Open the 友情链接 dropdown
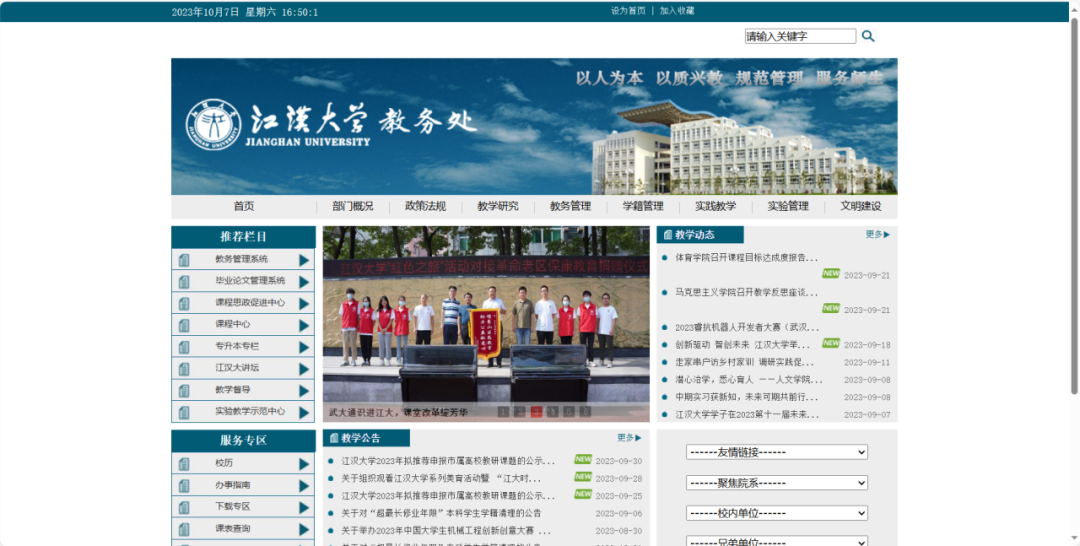This screenshot has height=546, width=1080. [x=777, y=452]
